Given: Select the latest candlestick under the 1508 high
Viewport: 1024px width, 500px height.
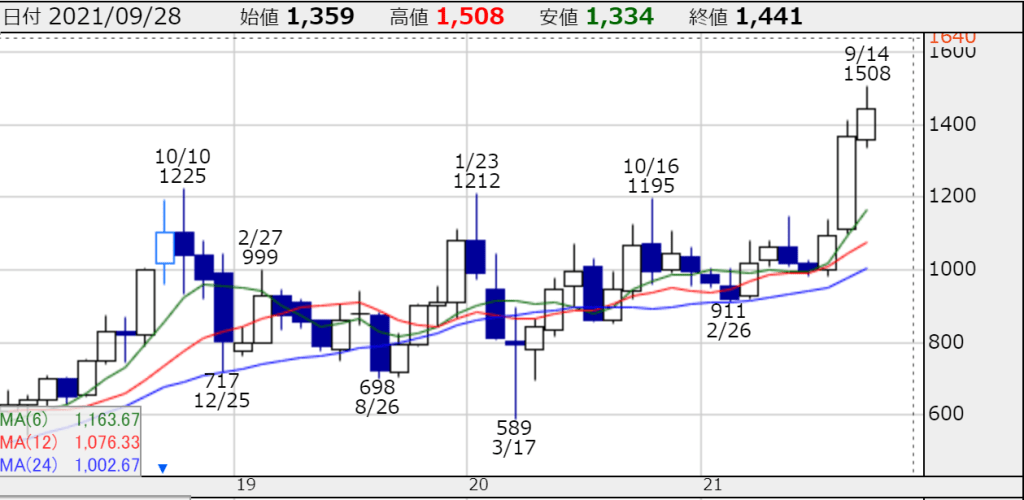Looking at the screenshot, I should [x=866, y=124].
